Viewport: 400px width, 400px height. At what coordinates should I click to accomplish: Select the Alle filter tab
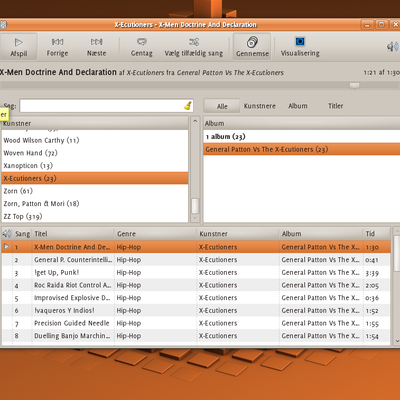tap(222, 106)
